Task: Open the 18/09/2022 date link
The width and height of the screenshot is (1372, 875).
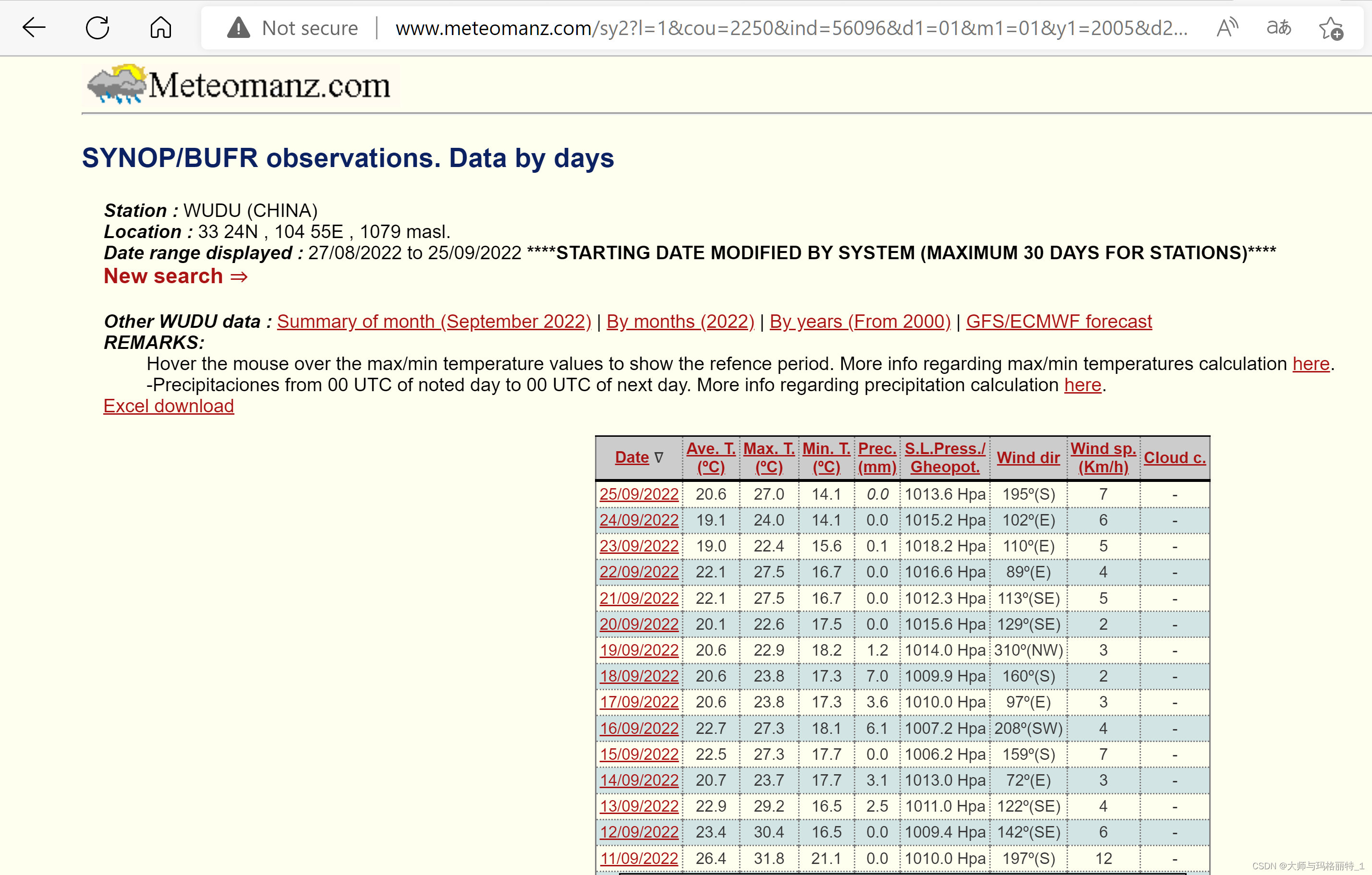Action: pyautogui.click(x=639, y=676)
